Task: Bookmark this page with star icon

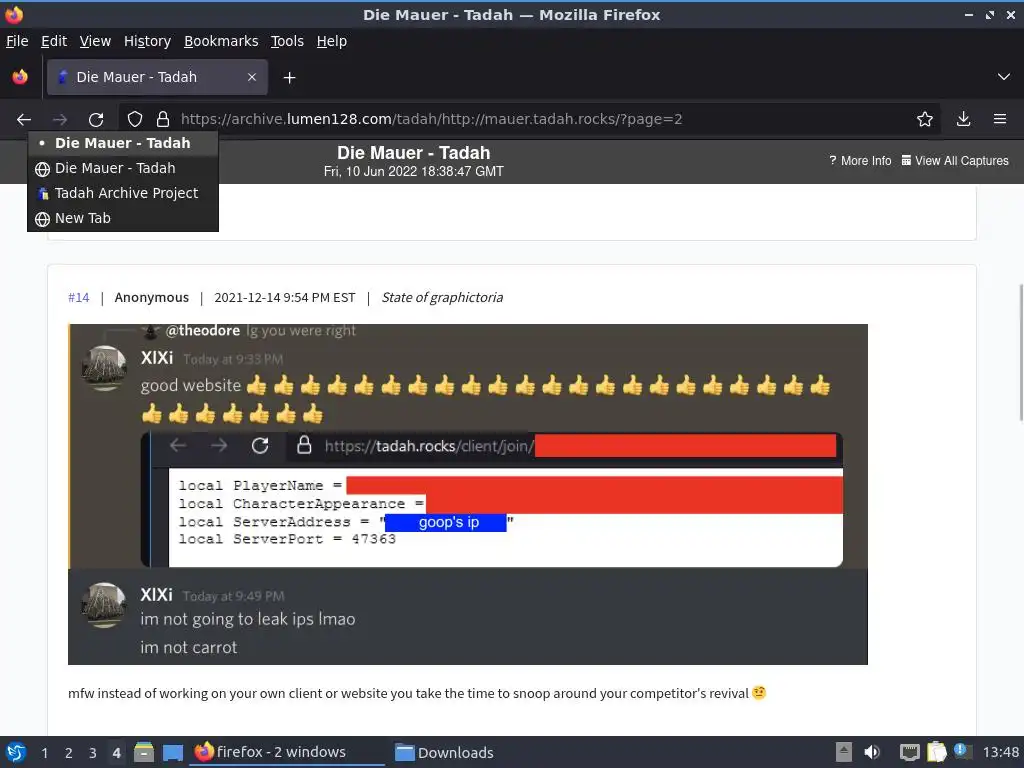Action: (x=925, y=119)
